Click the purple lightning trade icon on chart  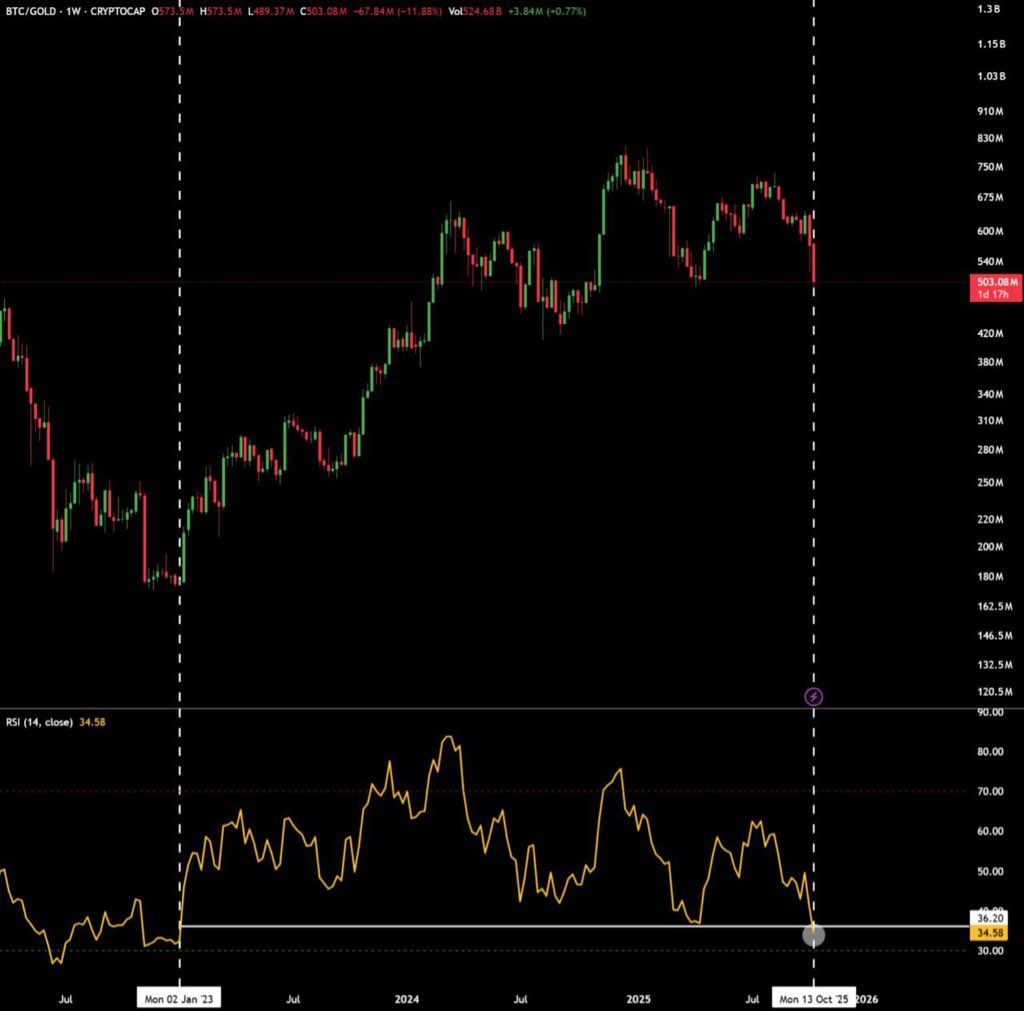814,697
